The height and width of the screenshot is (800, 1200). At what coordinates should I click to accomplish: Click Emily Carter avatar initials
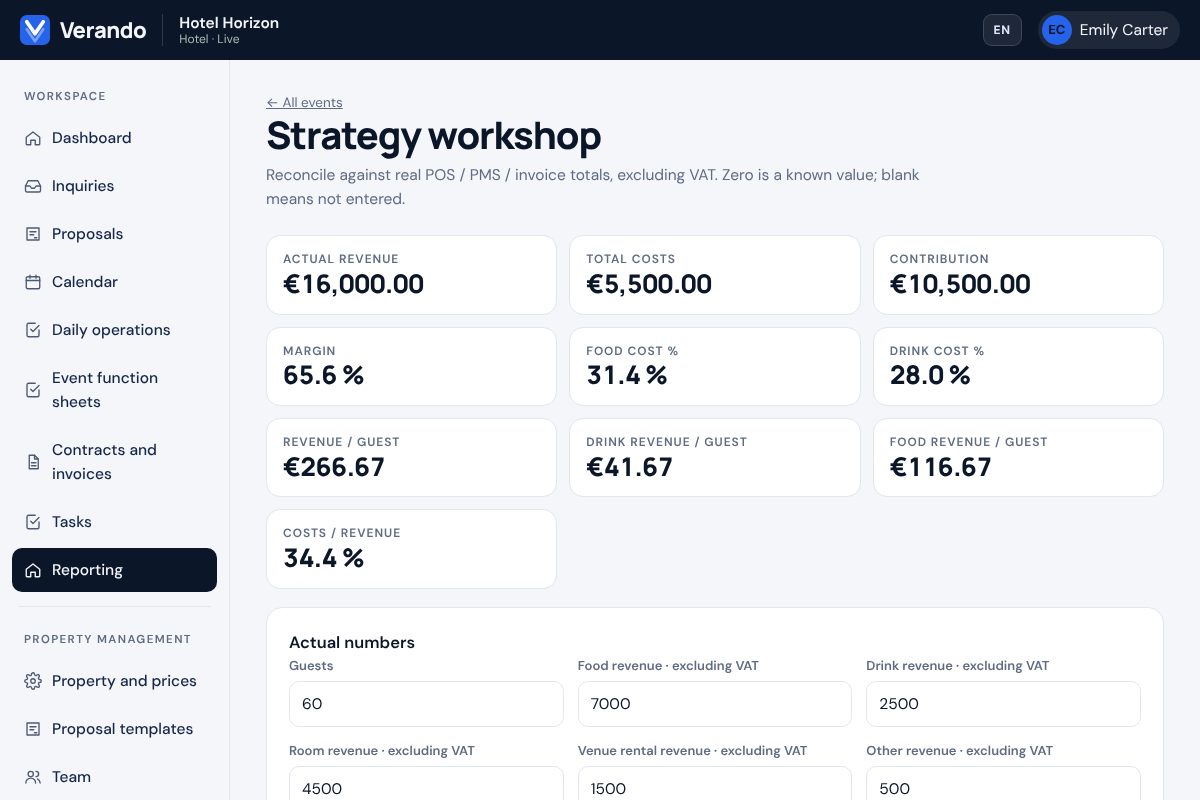click(1057, 30)
